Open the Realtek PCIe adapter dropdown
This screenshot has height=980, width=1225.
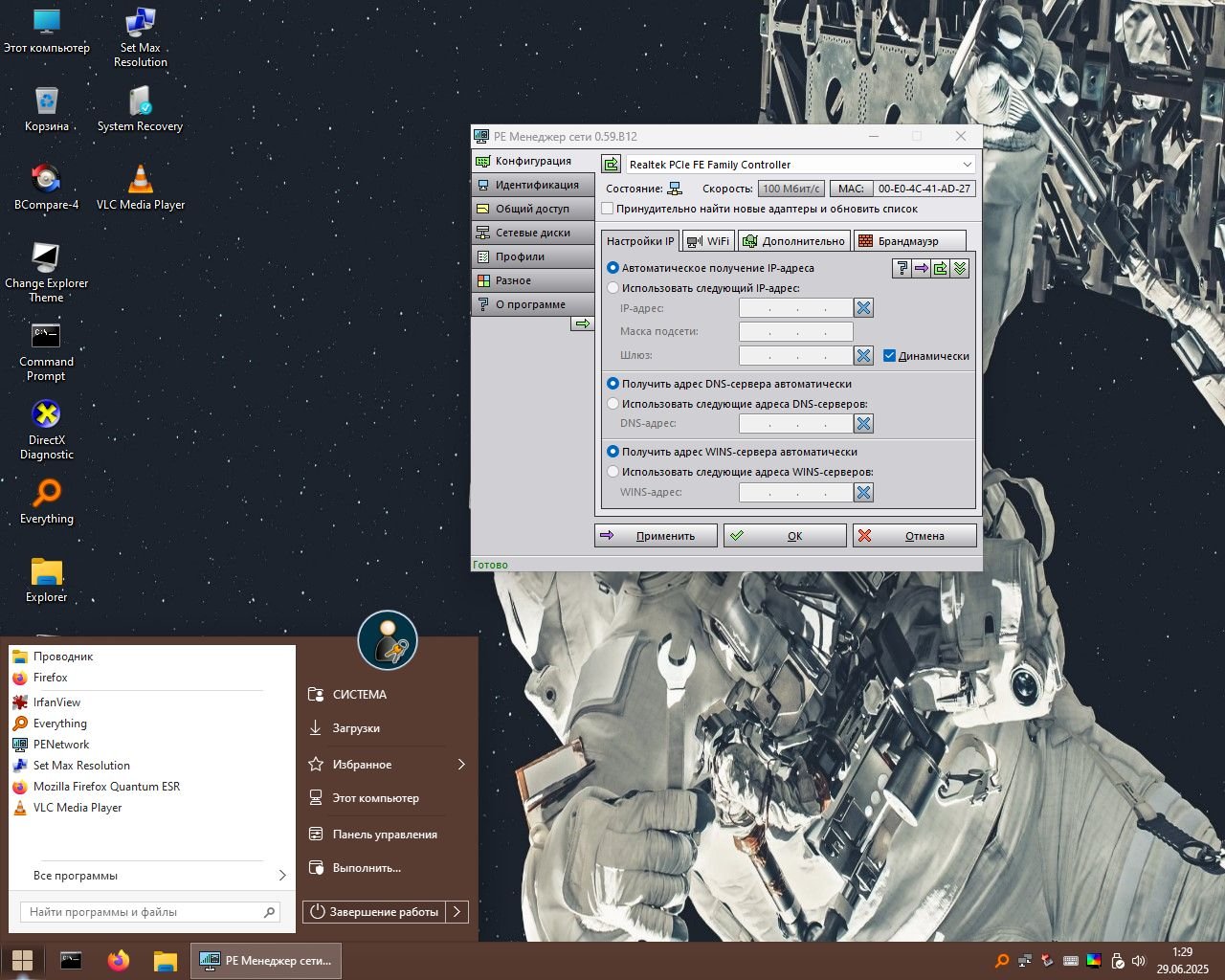click(967, 165)
